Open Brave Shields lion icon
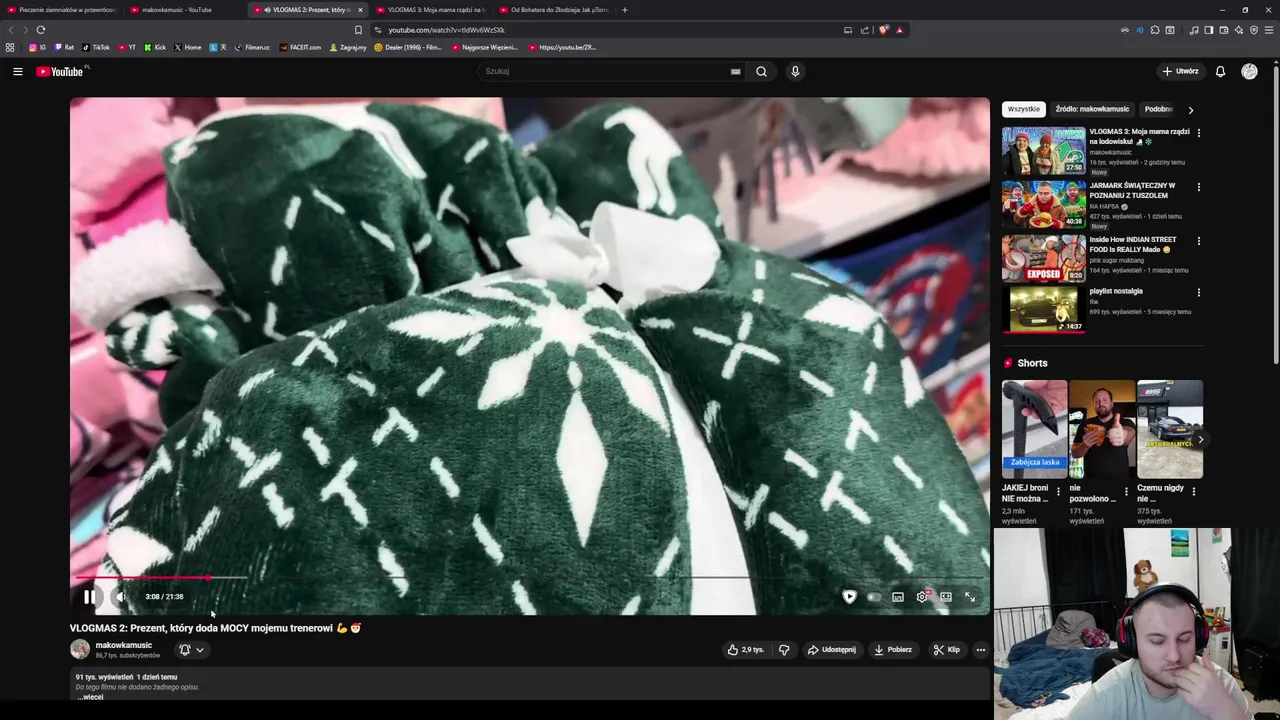 click(883, 30)
